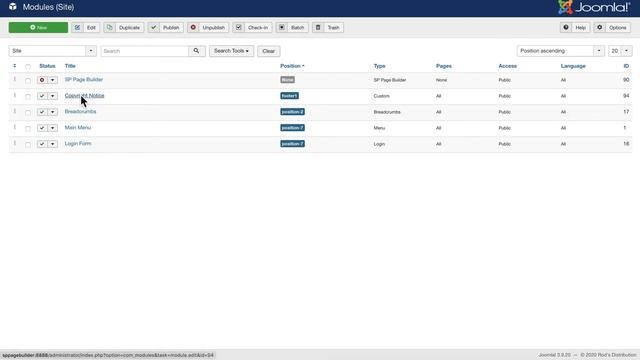
Task: Open the Site/Administrator selector dropdown
Action: point(52,51)
